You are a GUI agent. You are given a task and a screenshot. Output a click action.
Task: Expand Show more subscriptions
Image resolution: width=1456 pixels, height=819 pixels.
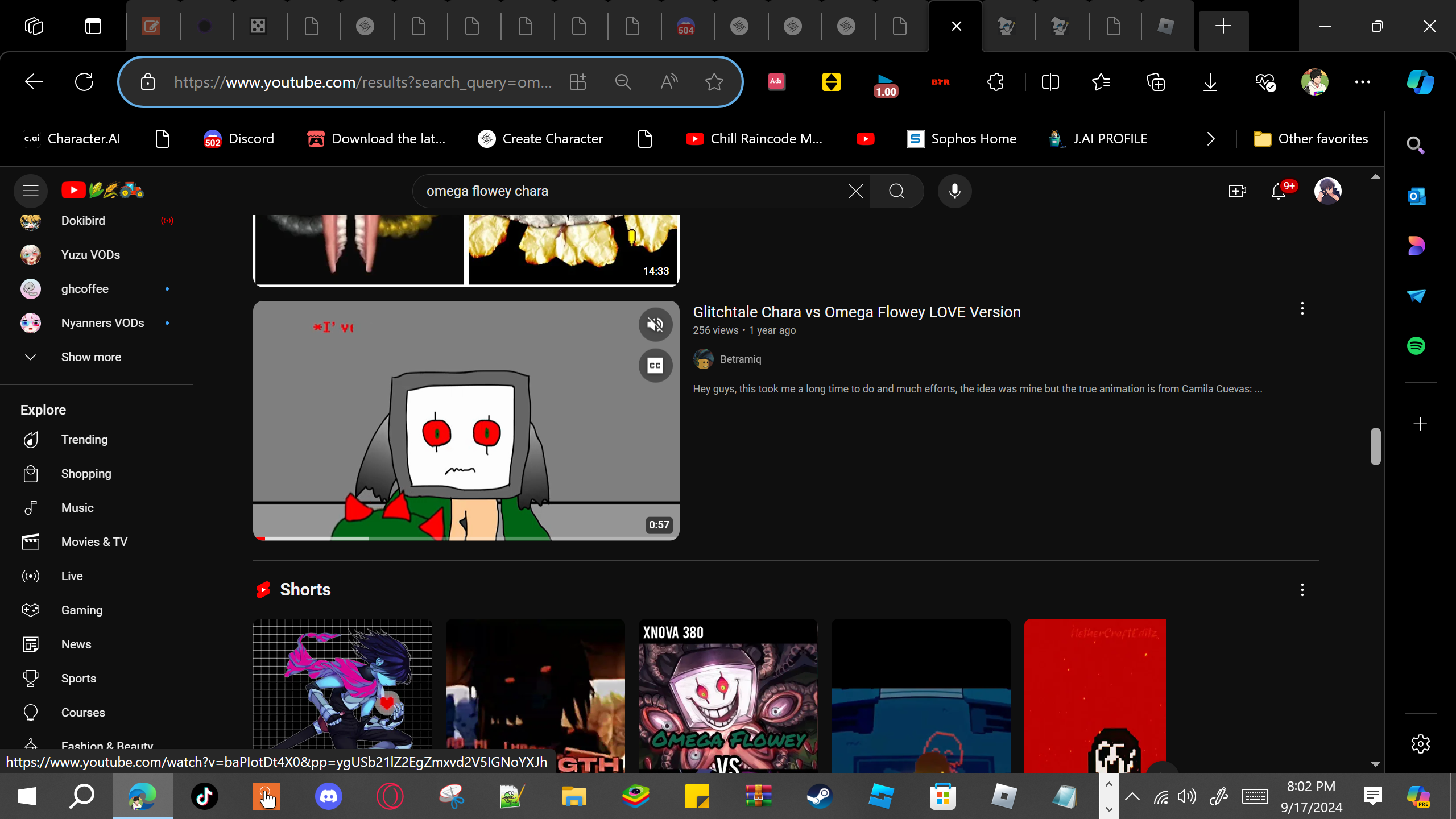(x=91, y=357)
